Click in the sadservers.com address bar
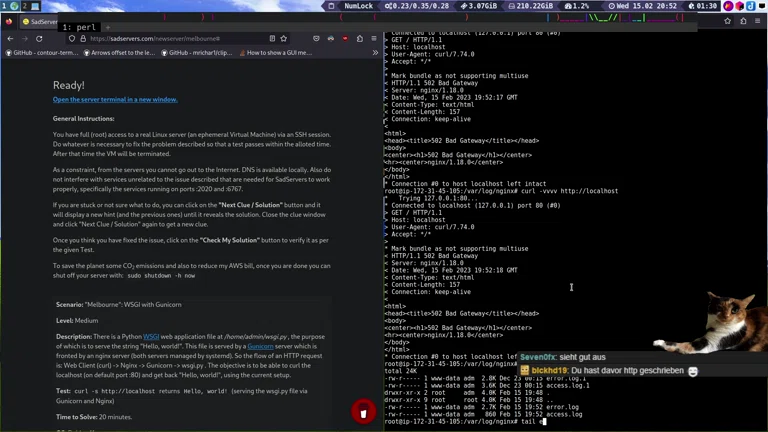 176,39
